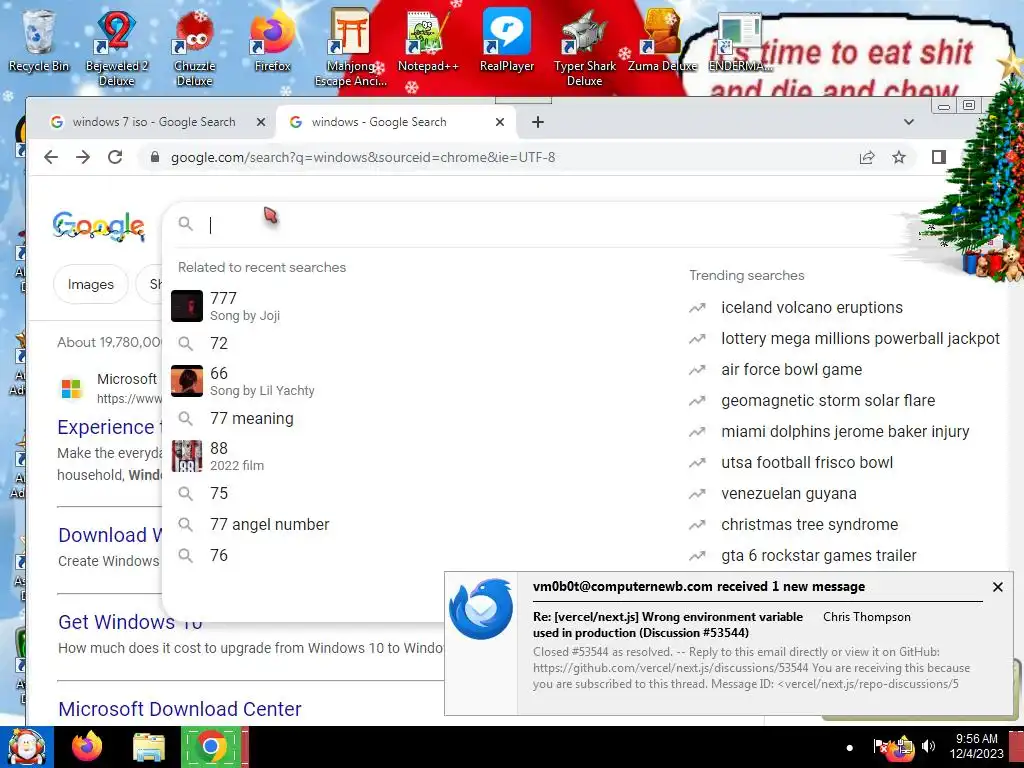Launch Zuma Deluxe shortcut
1024x768 pixels.
point(662,40)
